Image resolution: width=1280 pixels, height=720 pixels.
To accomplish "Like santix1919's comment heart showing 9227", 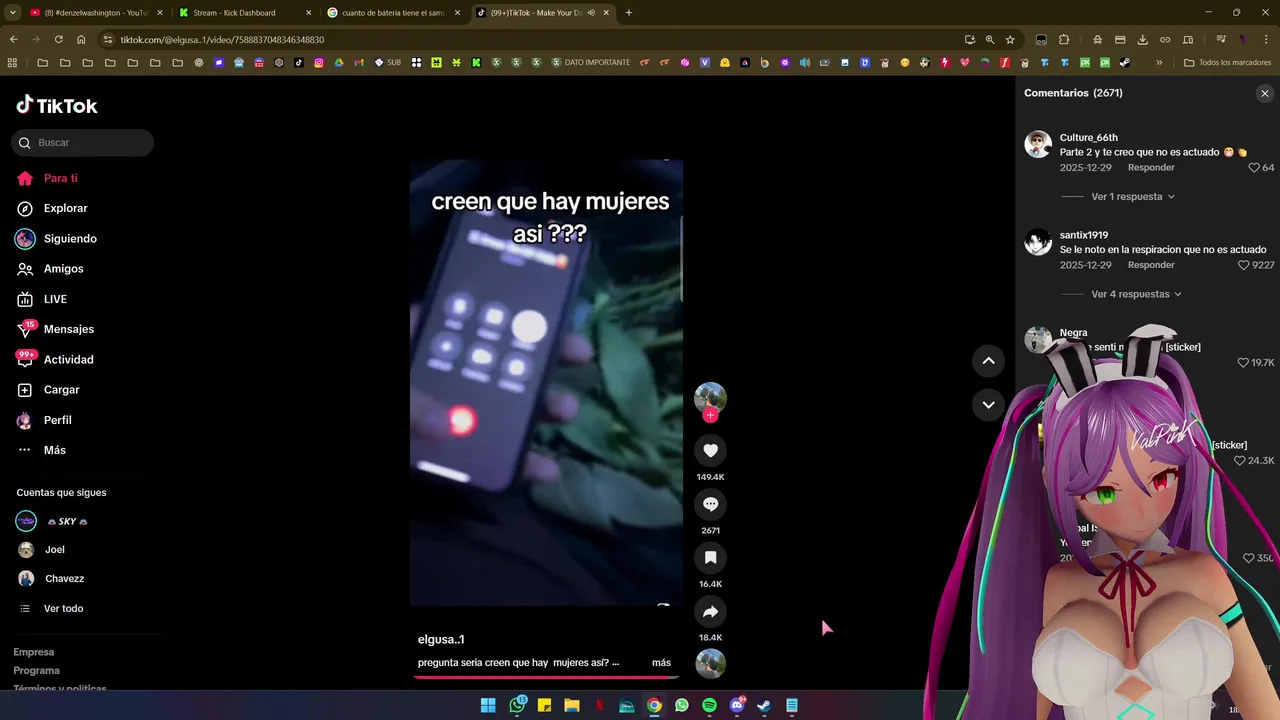I will [x=1244, y=265].
